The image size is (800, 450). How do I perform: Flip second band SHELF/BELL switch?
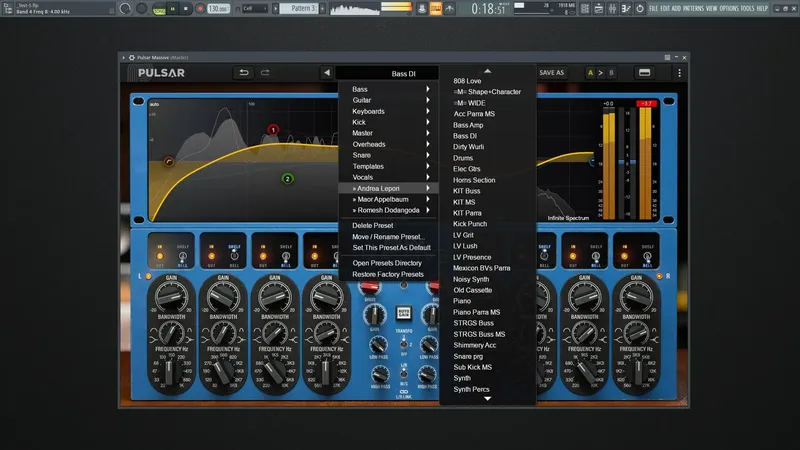point(234,256)
